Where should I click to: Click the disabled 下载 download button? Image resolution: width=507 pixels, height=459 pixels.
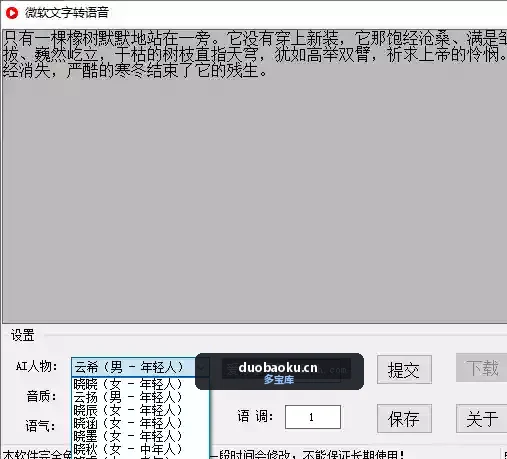(482, 368)
